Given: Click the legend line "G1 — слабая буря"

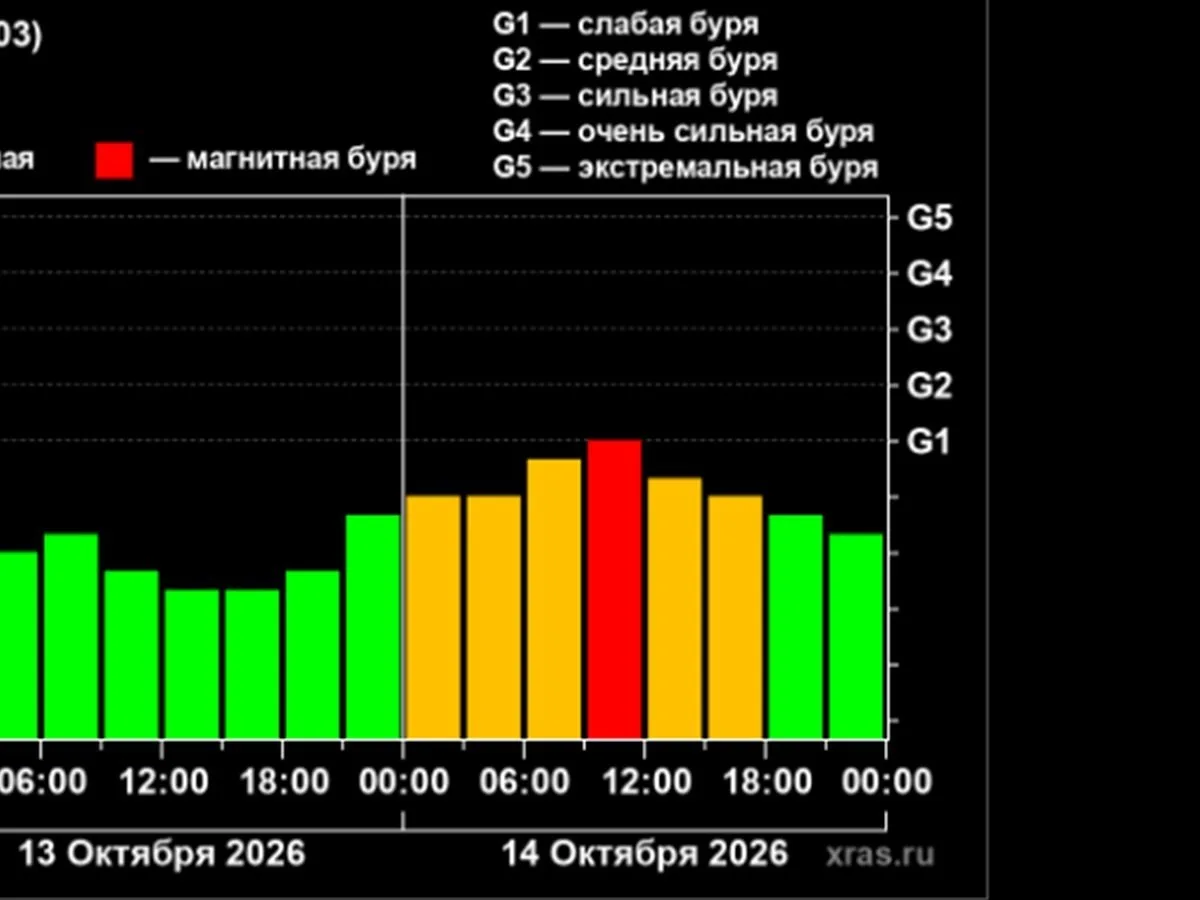Looking at the screenshot, I should 626,24.
